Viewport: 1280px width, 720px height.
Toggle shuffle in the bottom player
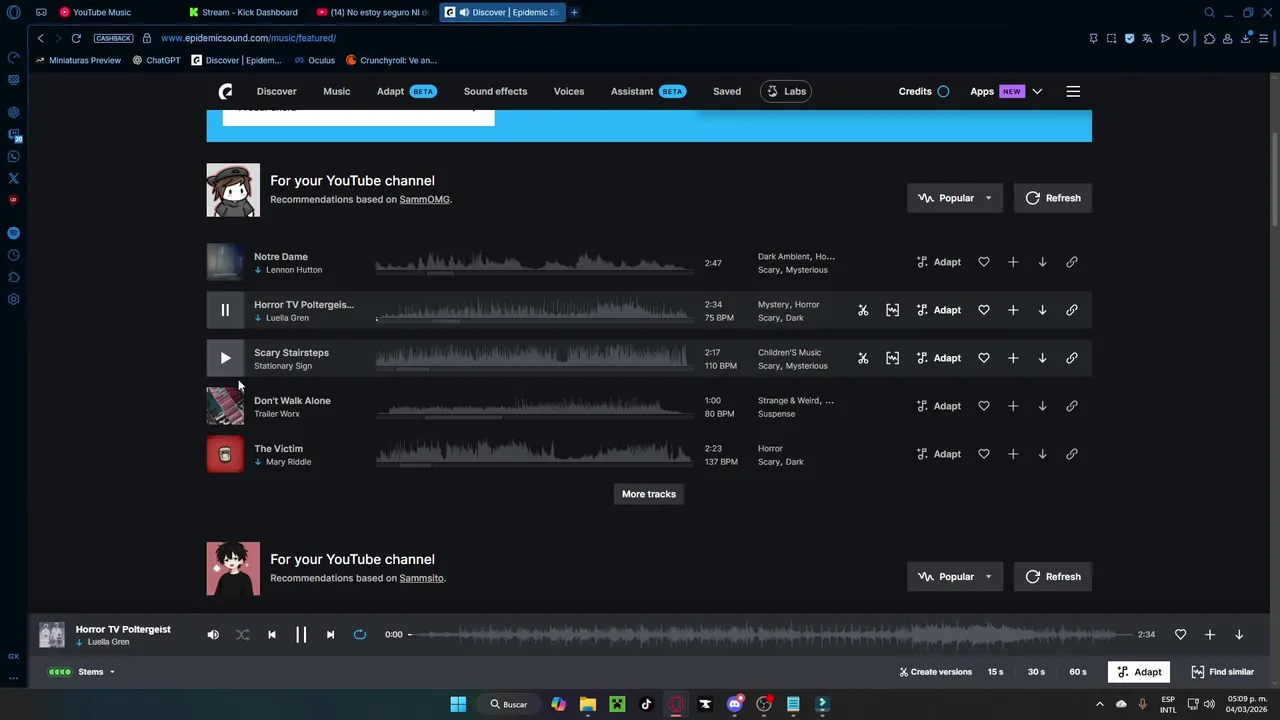pyautogui.click(x=242, y=634)
